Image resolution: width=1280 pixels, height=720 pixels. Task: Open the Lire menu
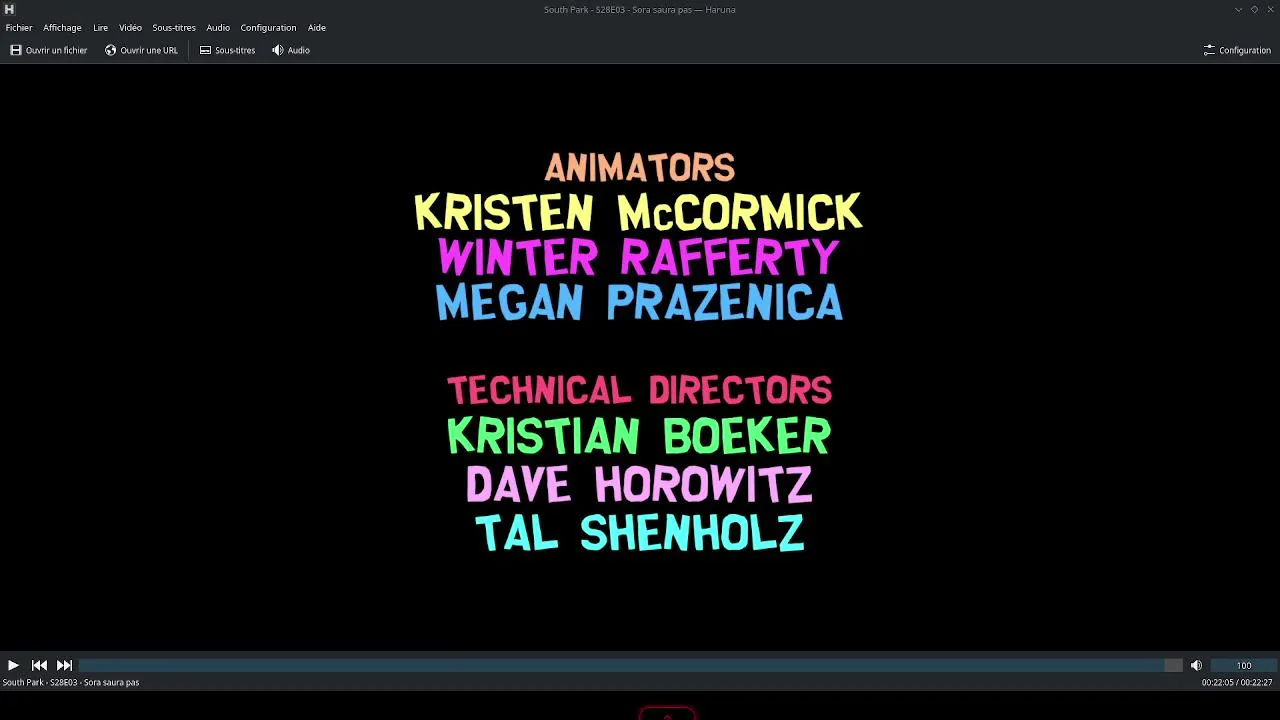pos(100,28)
